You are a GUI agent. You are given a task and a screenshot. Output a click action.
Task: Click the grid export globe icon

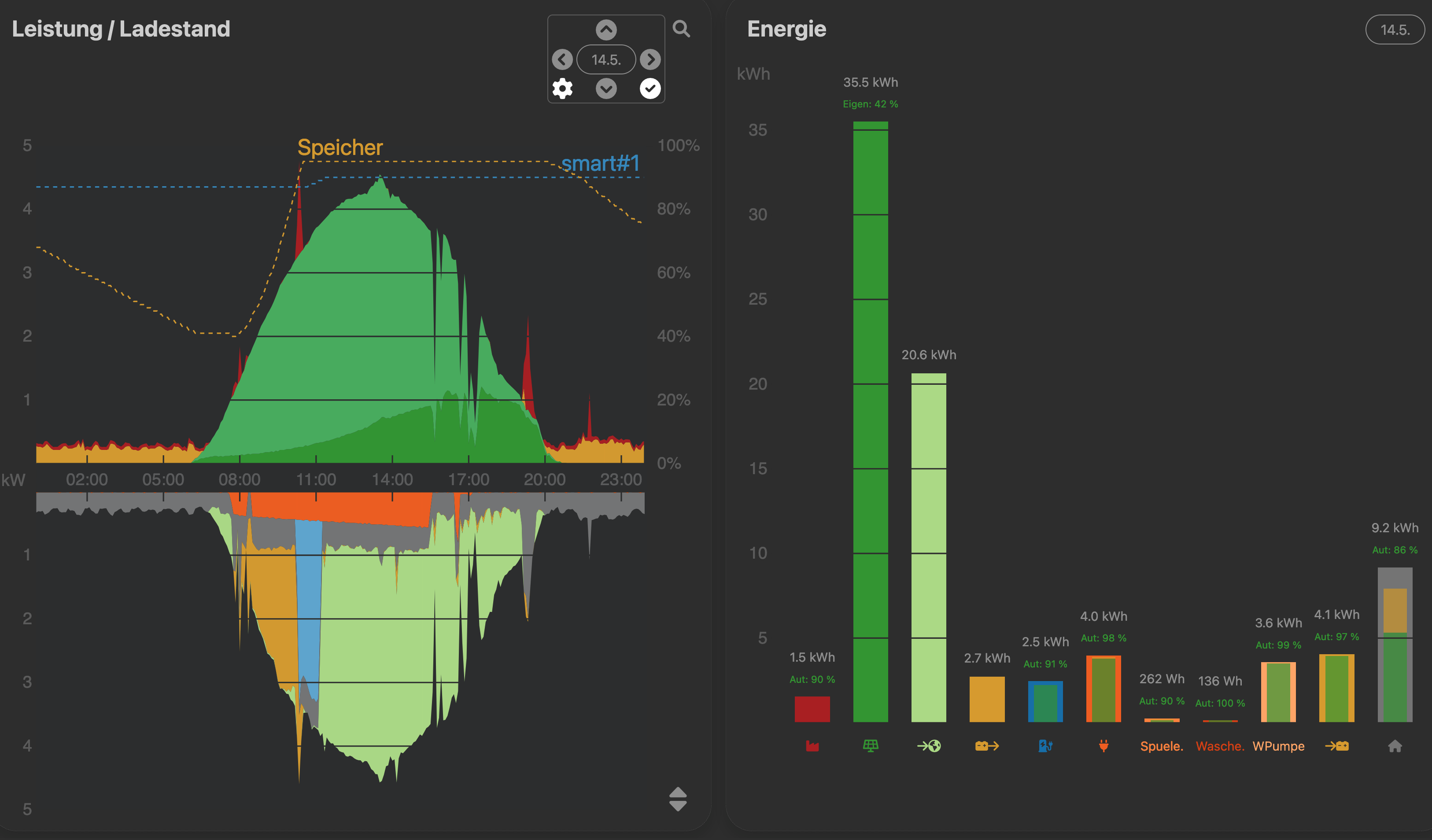929,746
